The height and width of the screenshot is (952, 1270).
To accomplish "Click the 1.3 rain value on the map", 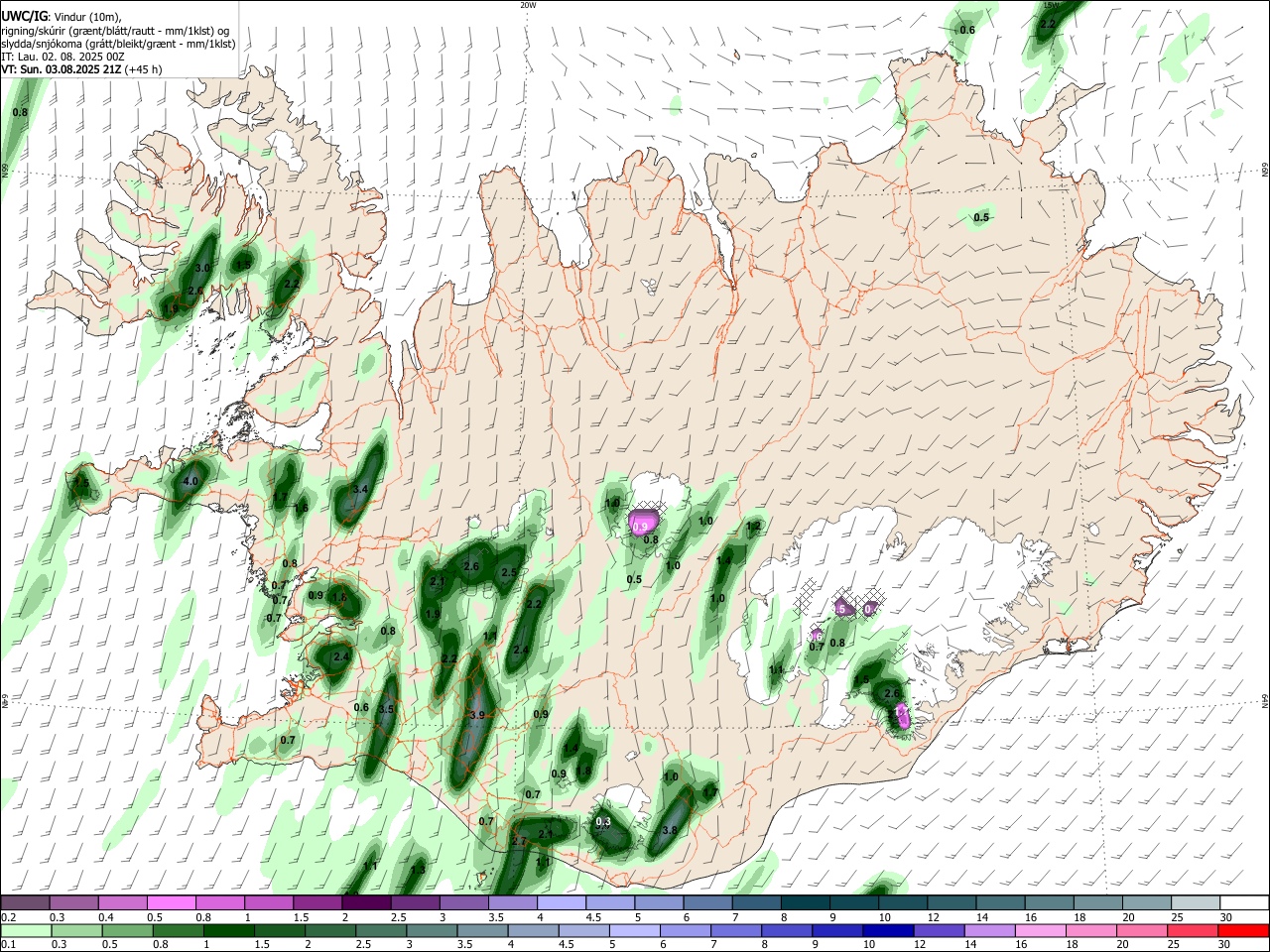I will pyautogui.click(x=418, y=870).
